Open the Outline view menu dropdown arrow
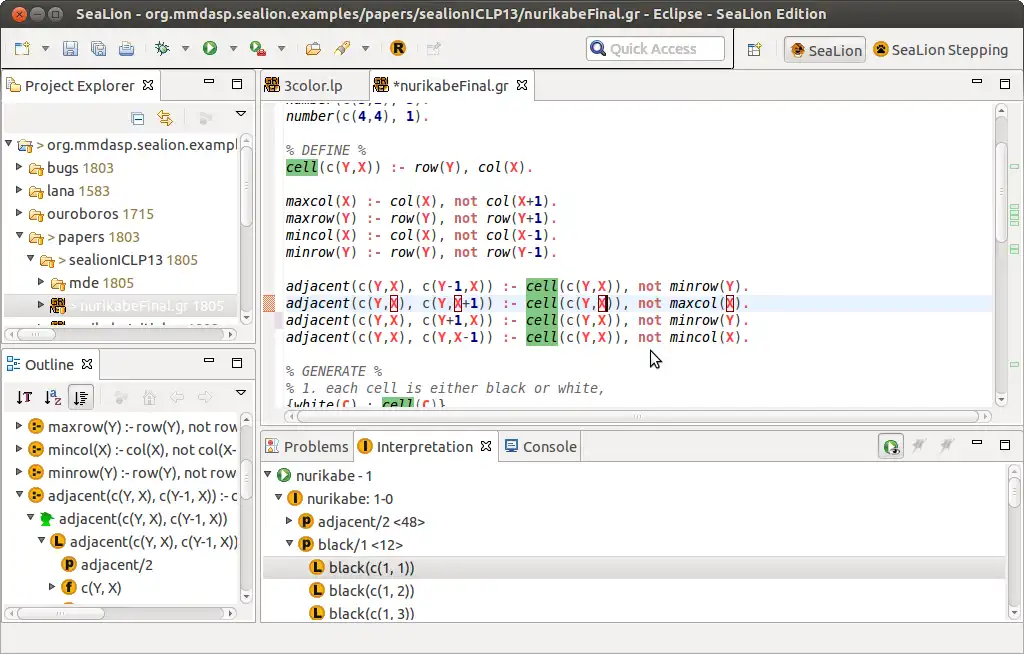Viewport: 1024px width, 654px height. click(x=240, y=393)
